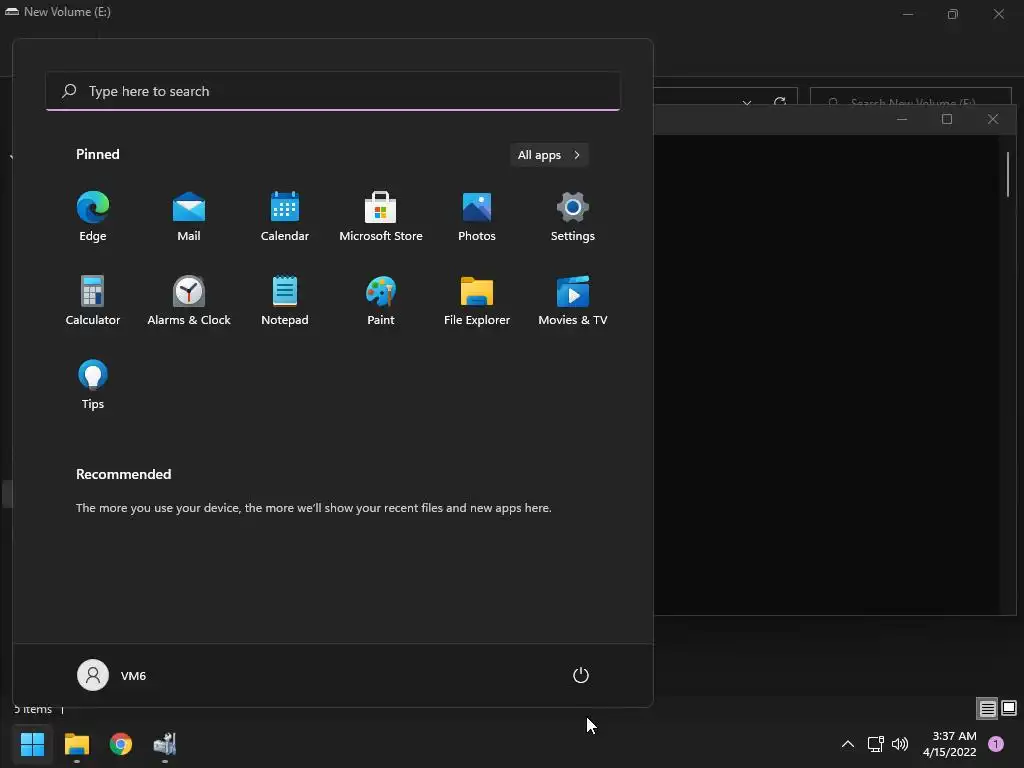Open the Tips app
The image size is (1024, 768).
point(93,385)
